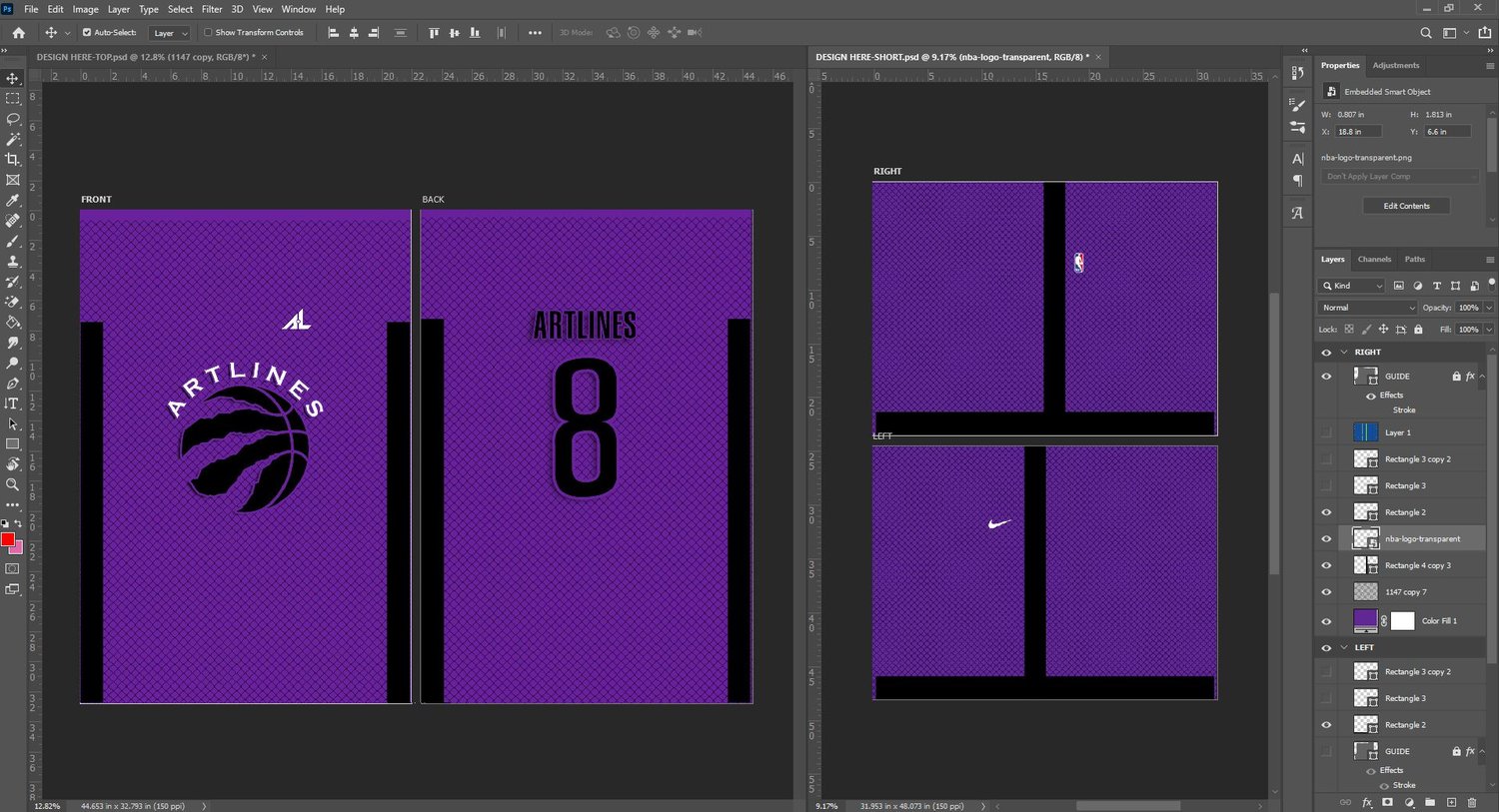This screenshot has height=812, width=1499.
Task: Select the Lasso tool
Action: coord(13,119)
